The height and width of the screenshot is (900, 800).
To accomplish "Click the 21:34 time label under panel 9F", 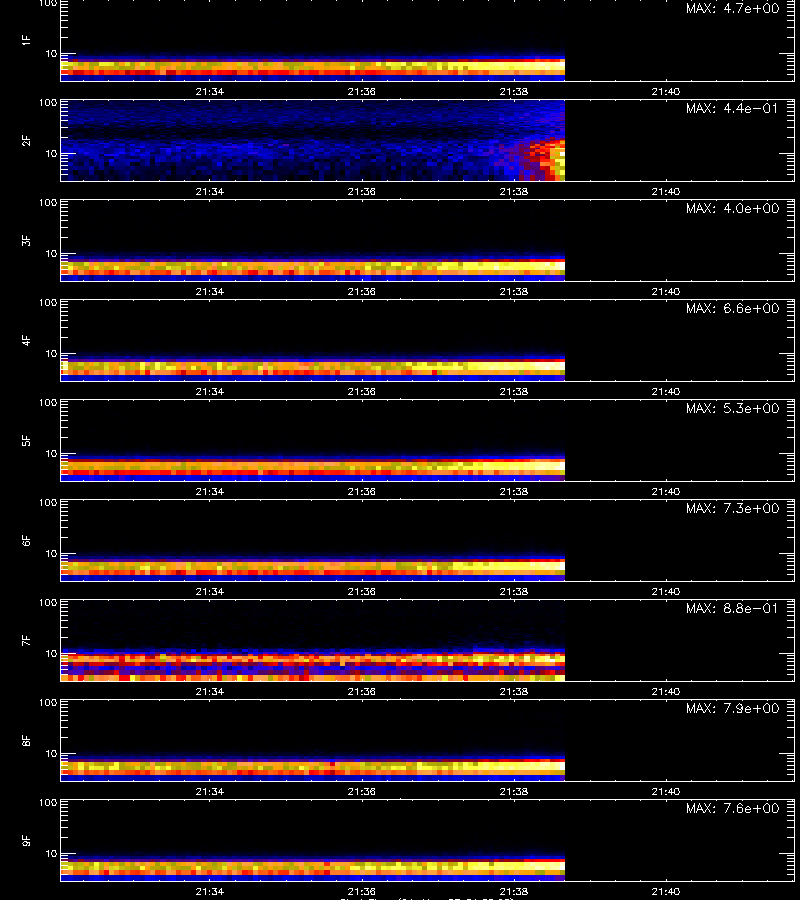I will [209, 891].
